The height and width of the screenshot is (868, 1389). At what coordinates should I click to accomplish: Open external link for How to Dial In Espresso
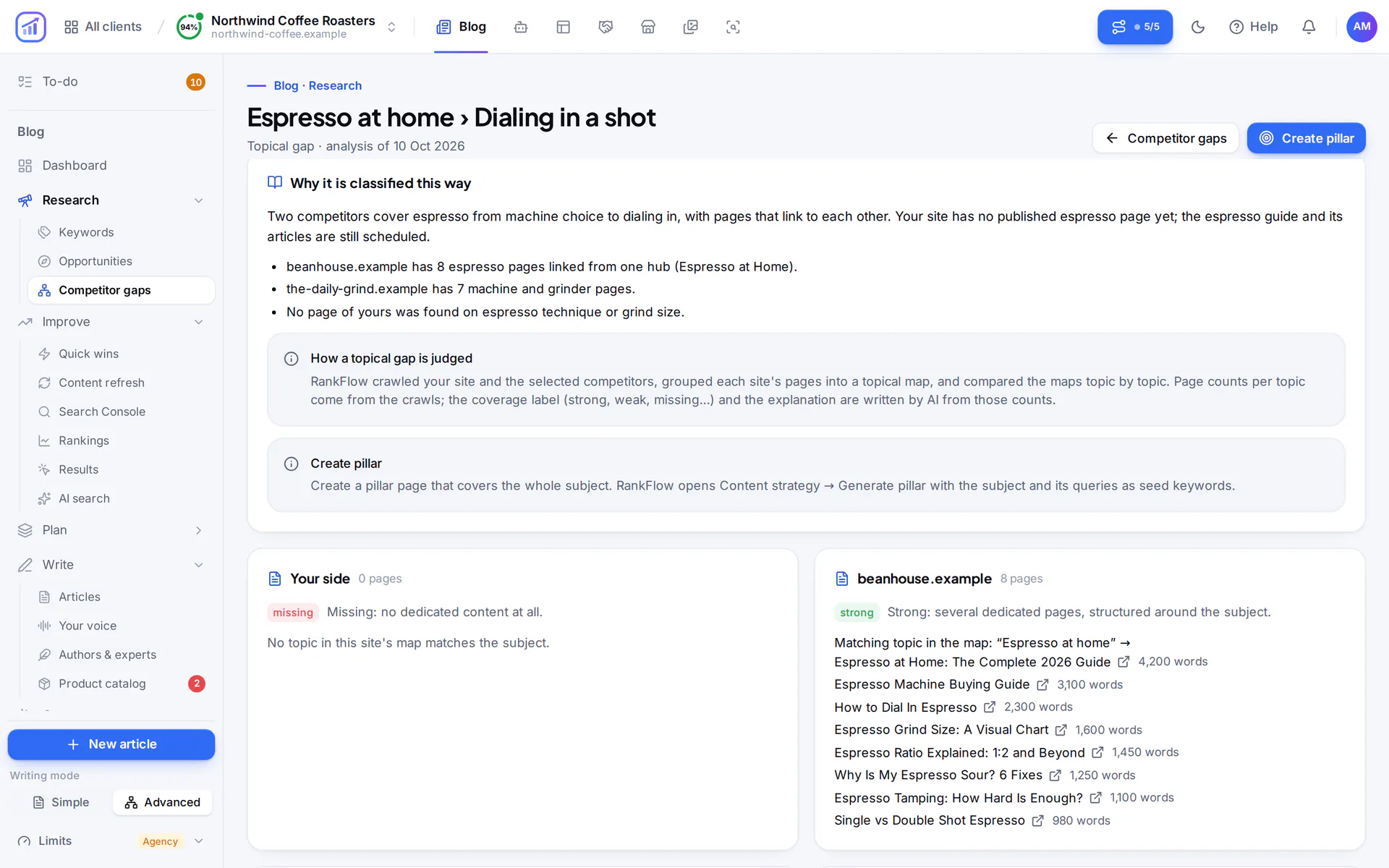pyautogui.click(x=990, y=707)
